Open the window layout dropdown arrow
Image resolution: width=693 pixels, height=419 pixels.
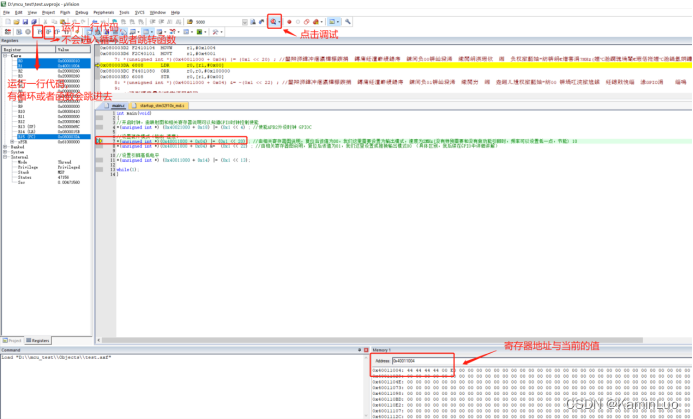point(338,22)
